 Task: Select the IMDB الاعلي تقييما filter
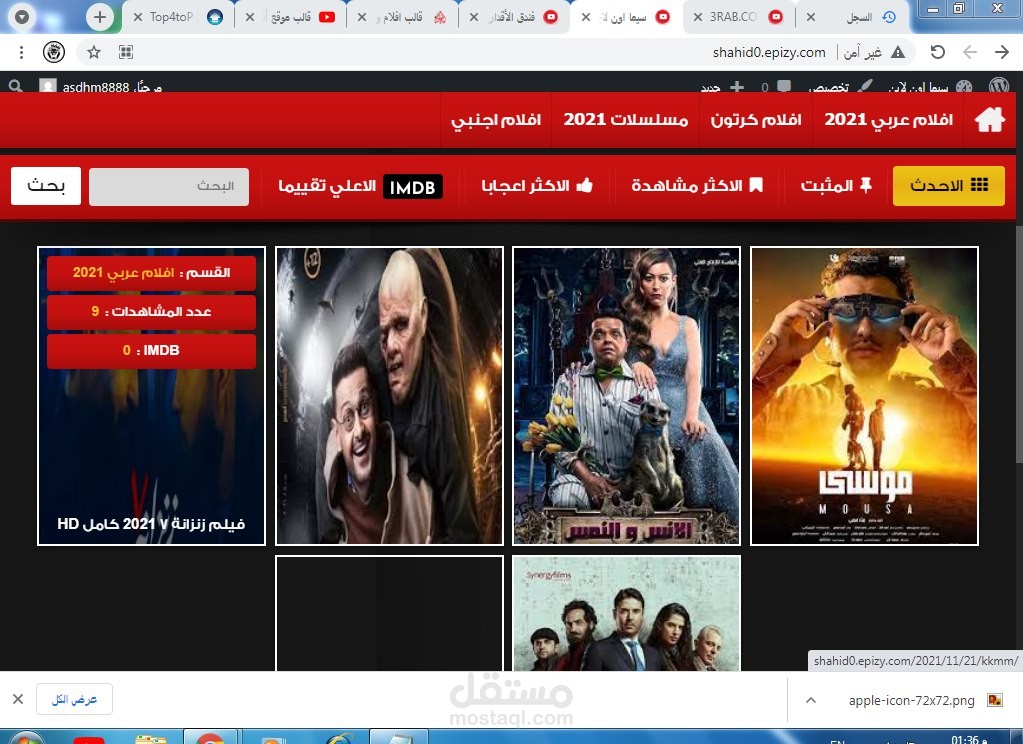click(x=360, y=187)
